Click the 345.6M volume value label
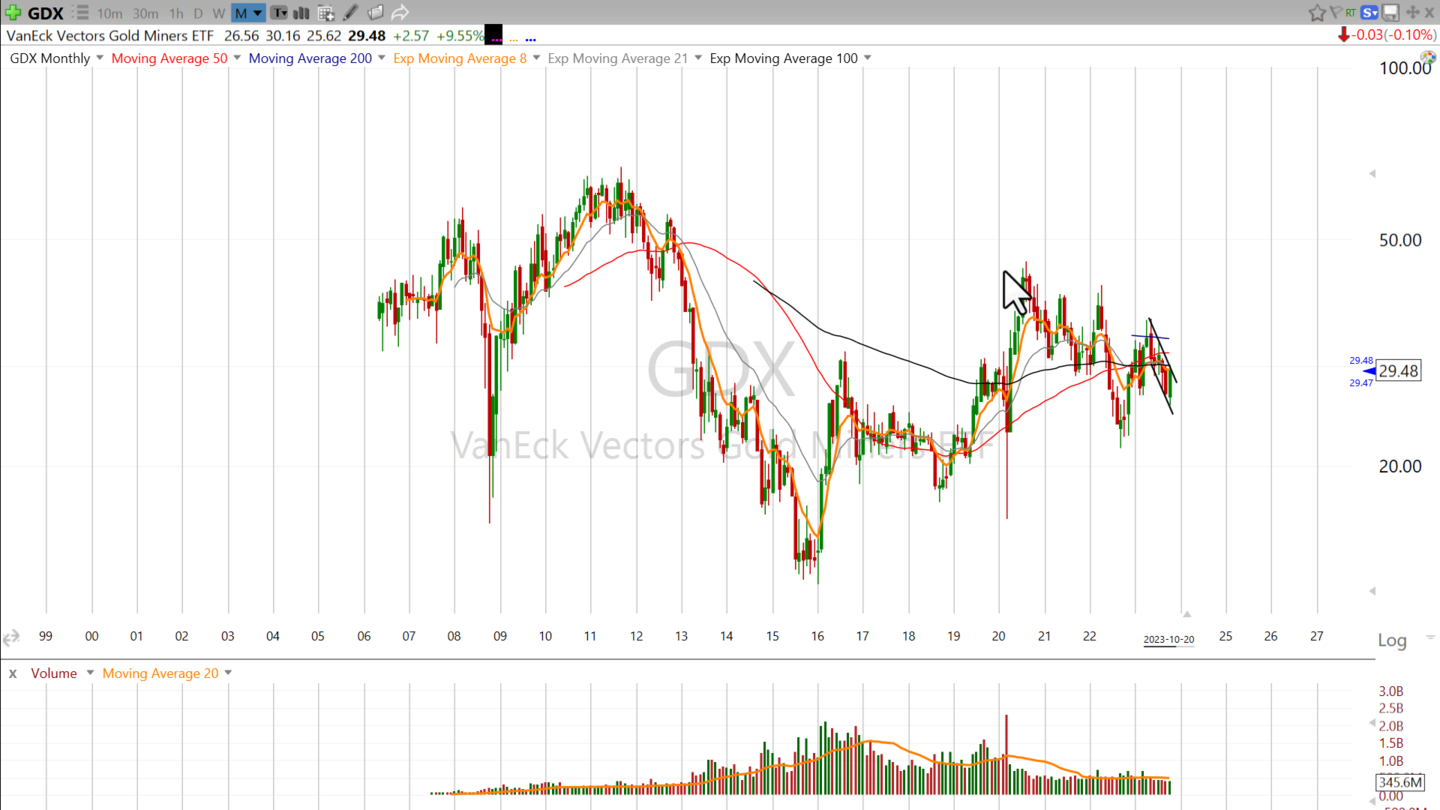This screenshot has width=1440, height=810. (x=1399, y=782)
